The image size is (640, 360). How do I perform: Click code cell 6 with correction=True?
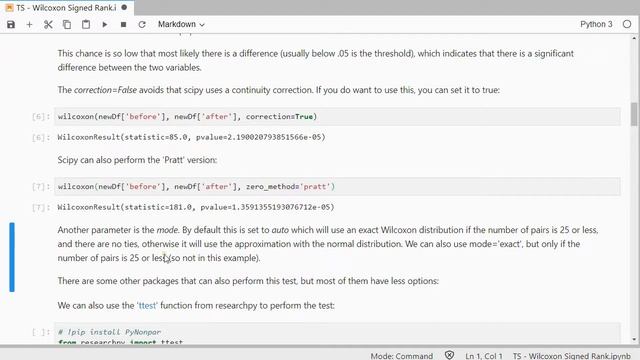tap(337, 117)
